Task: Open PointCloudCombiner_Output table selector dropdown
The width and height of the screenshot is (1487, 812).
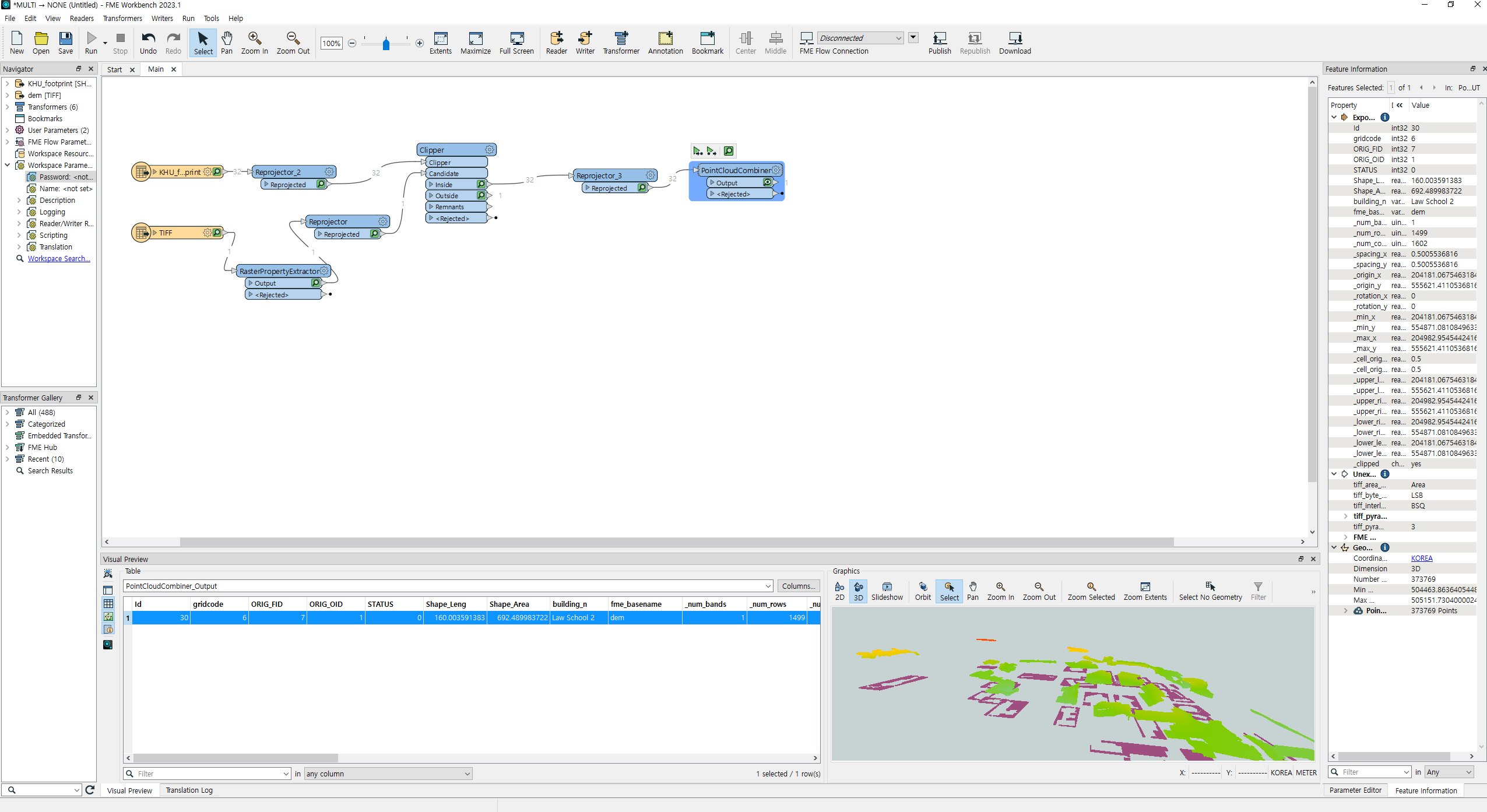Action: point(768,586)
